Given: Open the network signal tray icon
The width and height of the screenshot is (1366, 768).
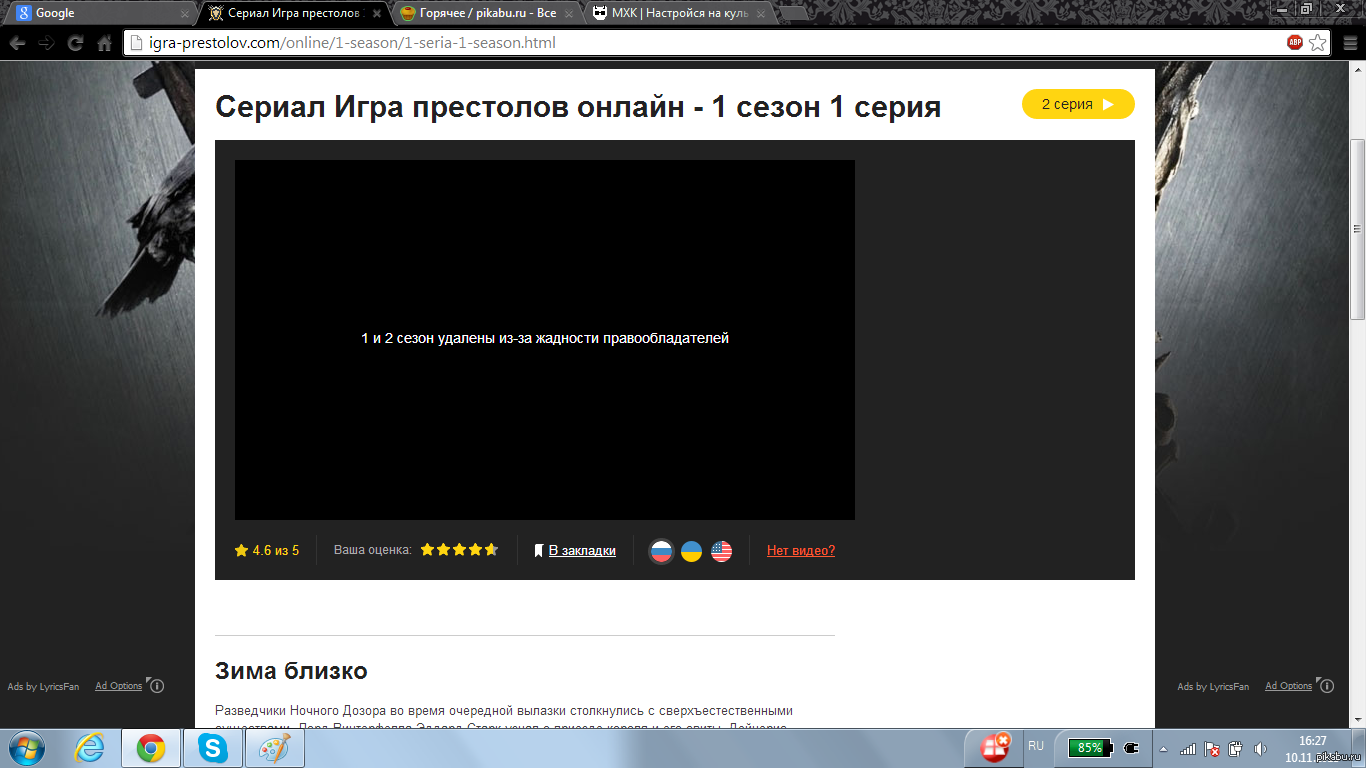Looking at the screenshot, I should [x=1188, y=748].
